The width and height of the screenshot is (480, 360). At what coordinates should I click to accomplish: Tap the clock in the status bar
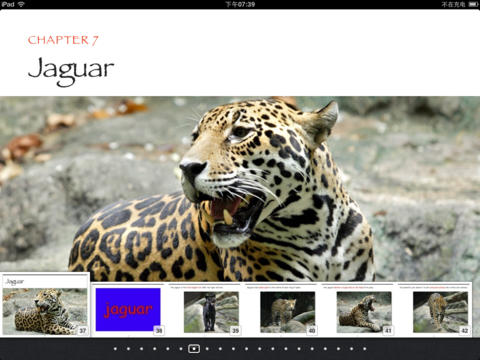pyautogui.click(x=240, y=4)
